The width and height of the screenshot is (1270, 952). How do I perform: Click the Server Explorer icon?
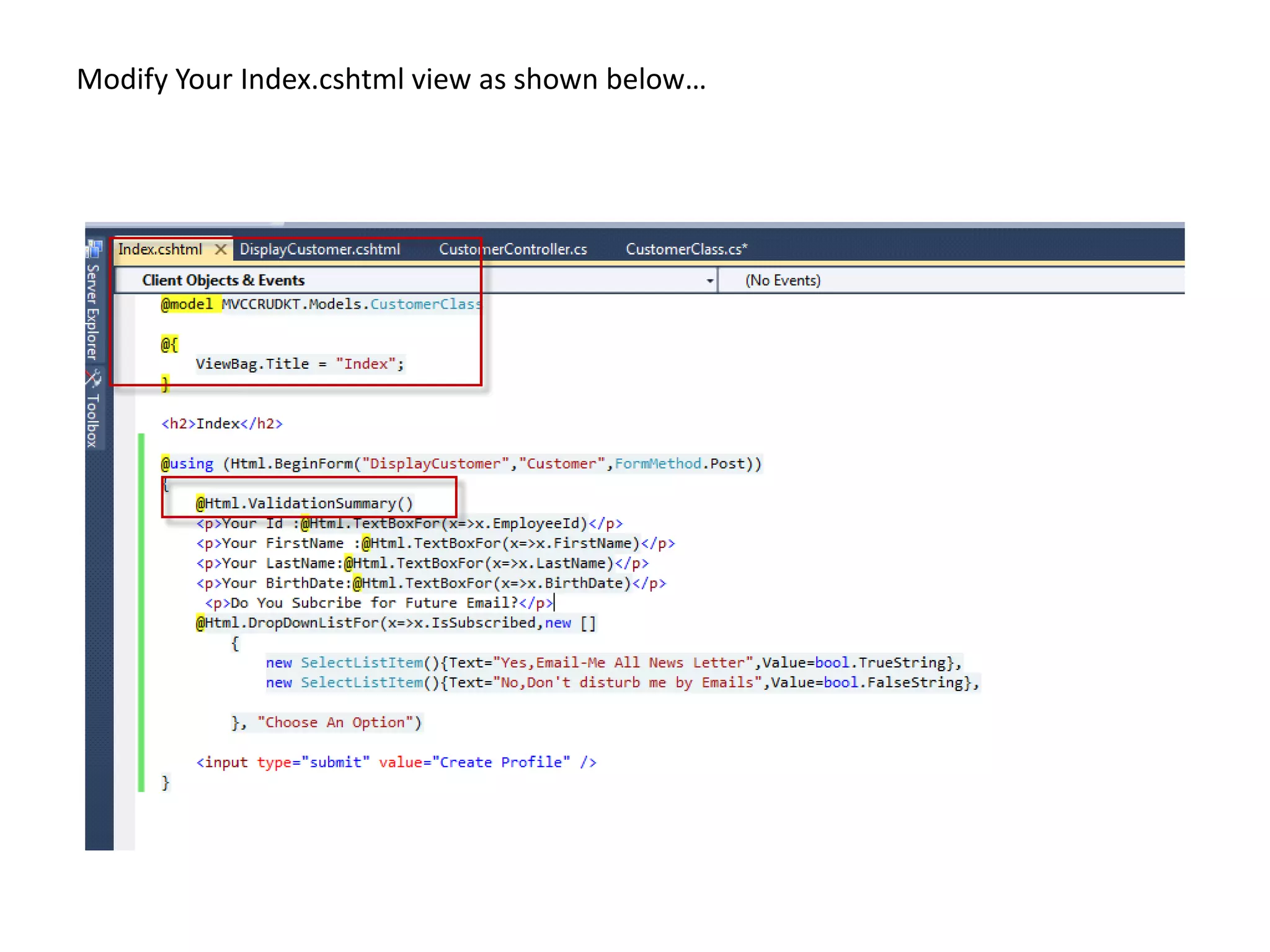pos(94,249)
